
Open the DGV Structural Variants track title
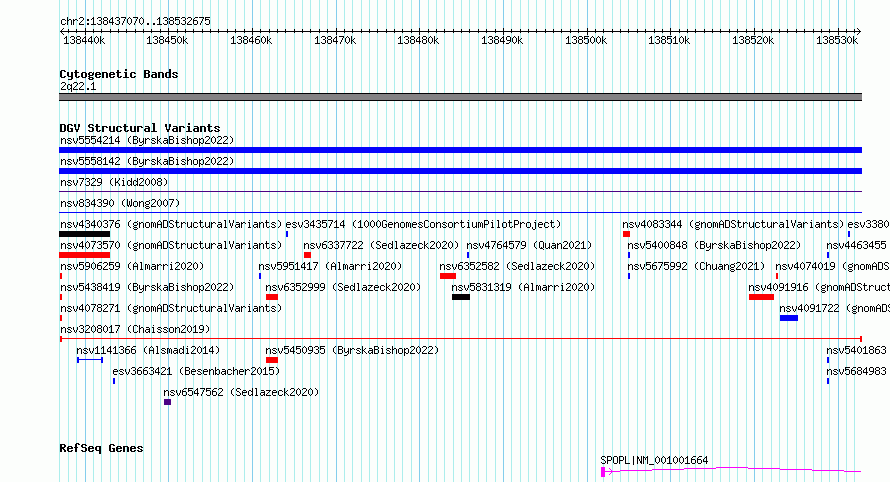coord(140,128)
